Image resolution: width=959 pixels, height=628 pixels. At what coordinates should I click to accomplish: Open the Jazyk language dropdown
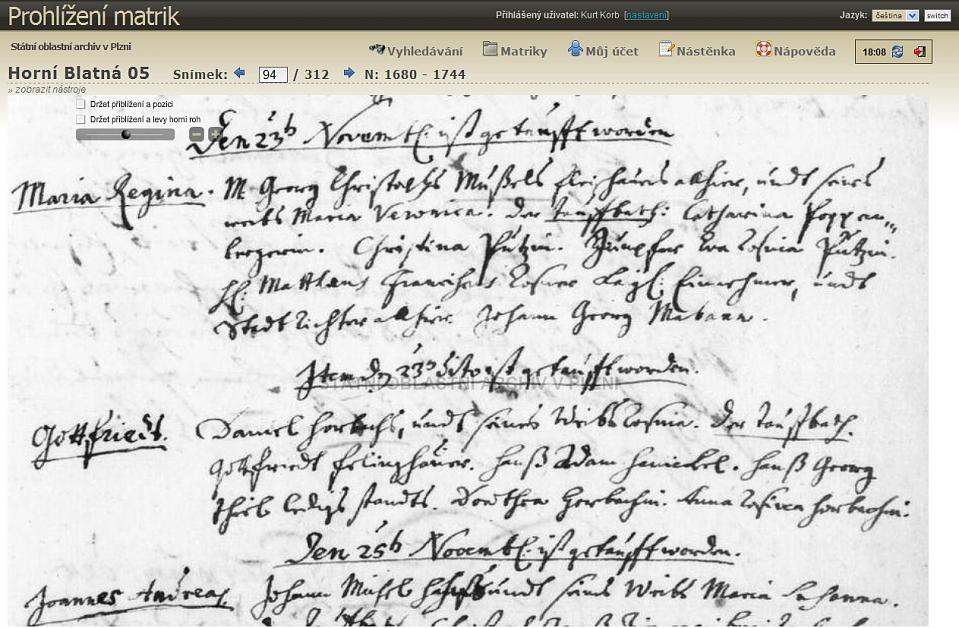tap(894, 16)
